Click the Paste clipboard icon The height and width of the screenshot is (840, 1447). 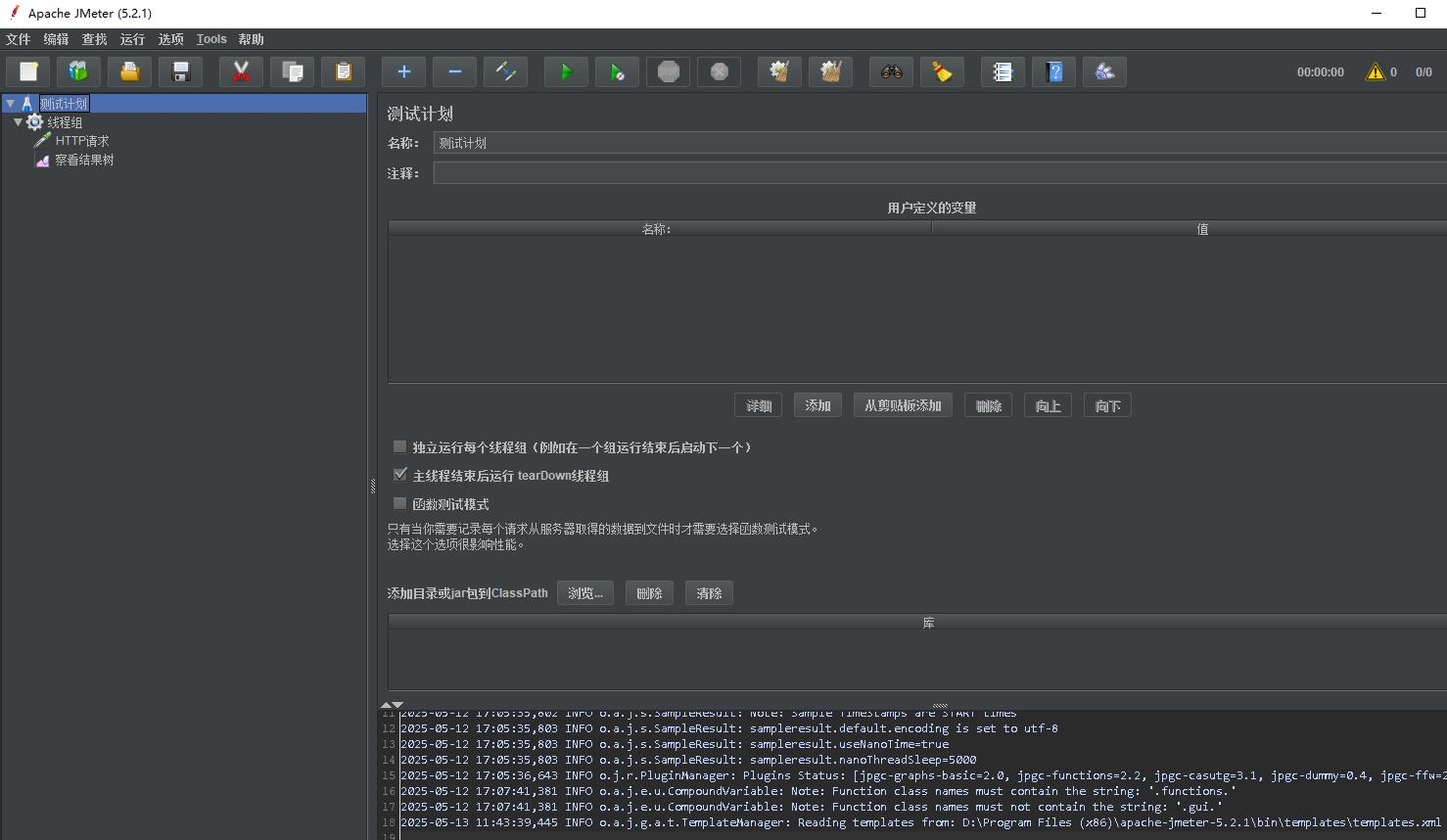(x=343, y=71)
